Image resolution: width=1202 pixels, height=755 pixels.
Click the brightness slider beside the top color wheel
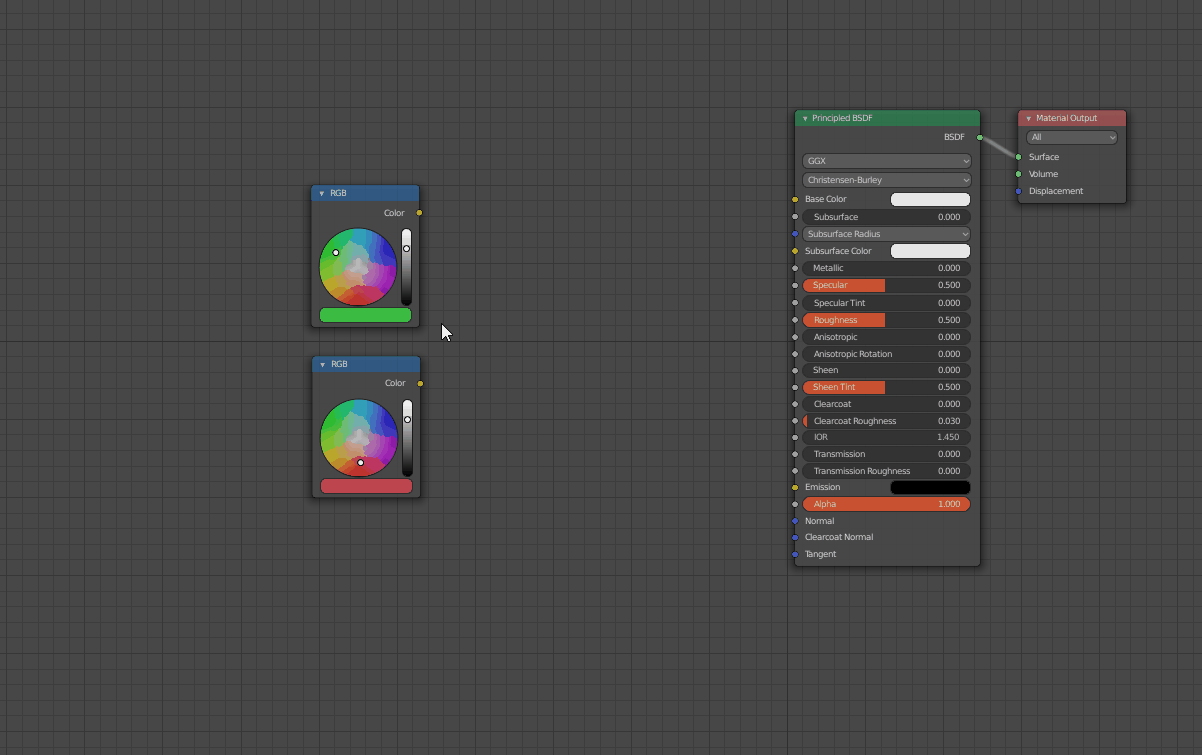(407, 266)
